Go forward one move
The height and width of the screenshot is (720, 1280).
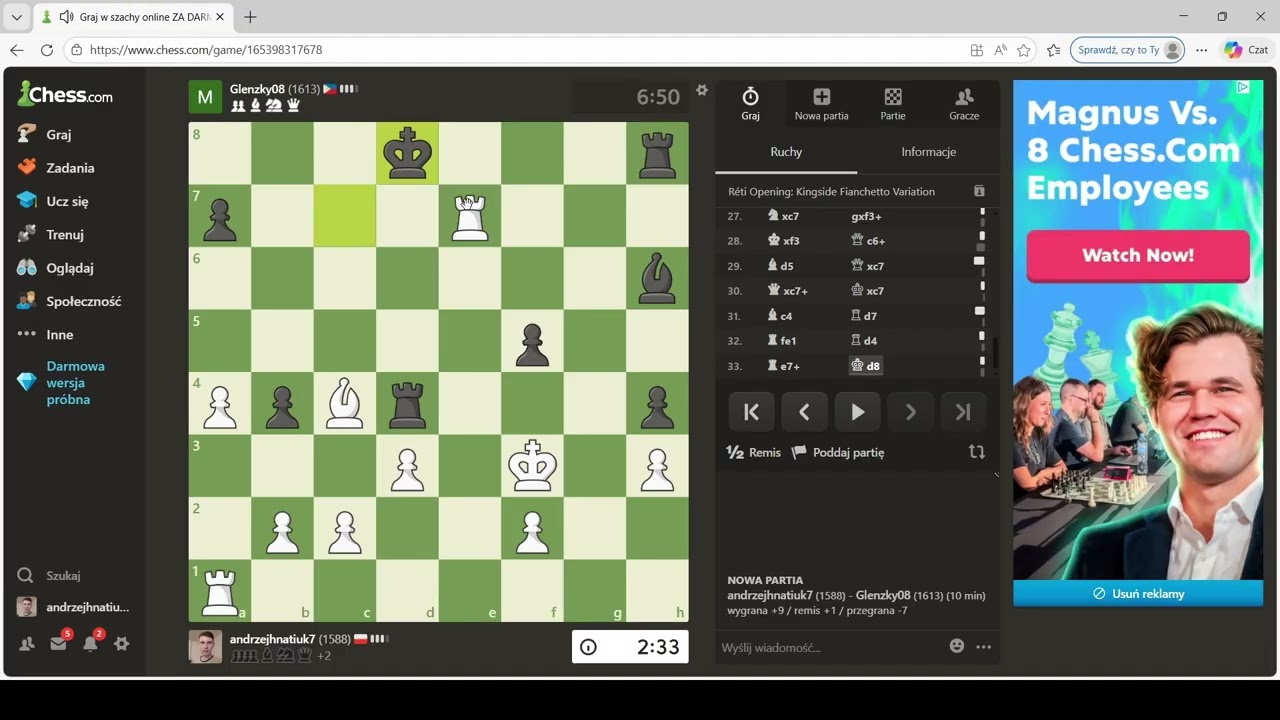pos(910,412)
